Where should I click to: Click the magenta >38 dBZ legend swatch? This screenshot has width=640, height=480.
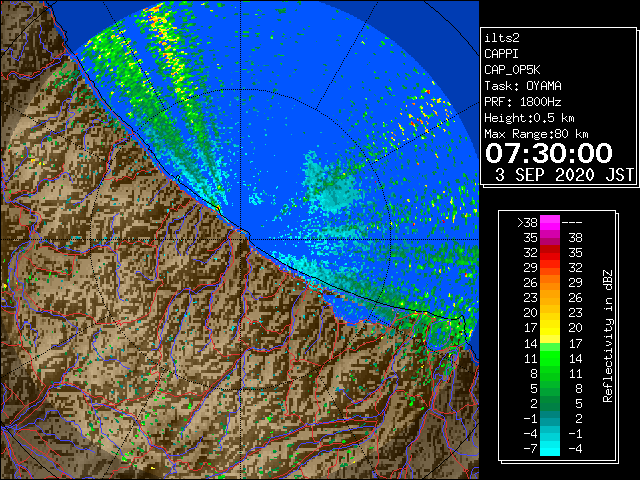[x=550, y=223]
